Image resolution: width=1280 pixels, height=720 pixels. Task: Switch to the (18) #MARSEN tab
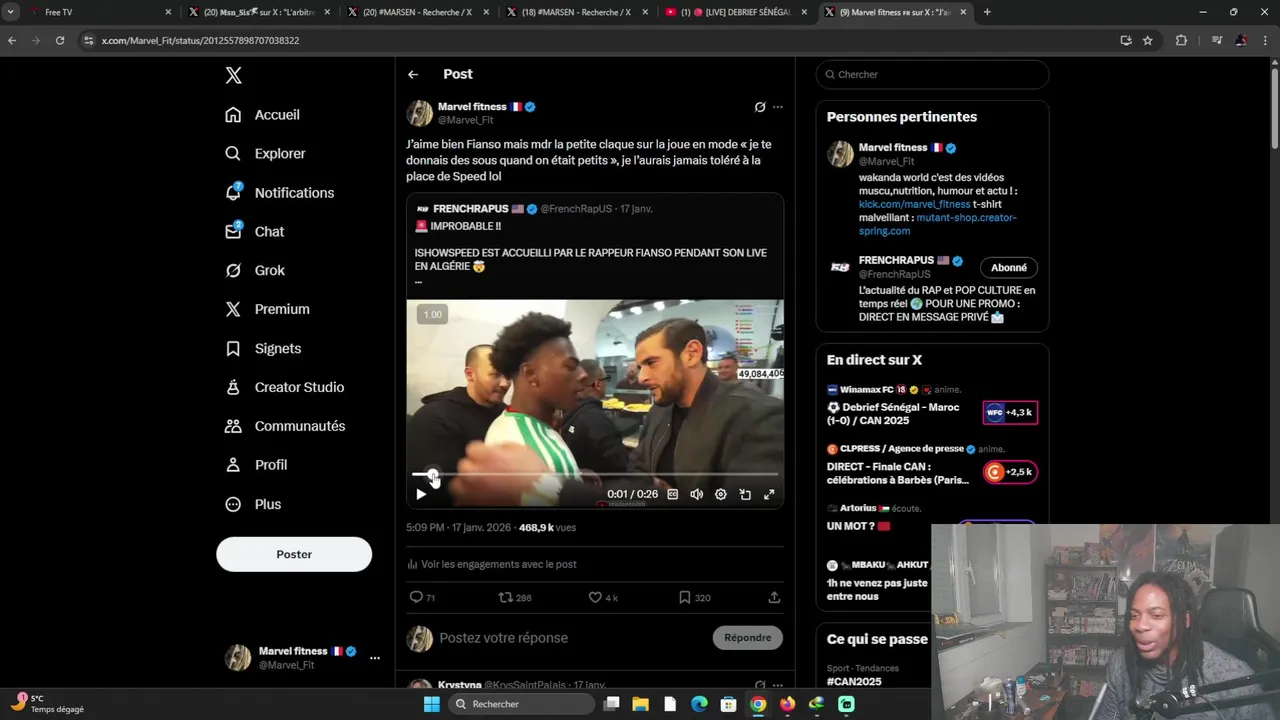point(577,12)
